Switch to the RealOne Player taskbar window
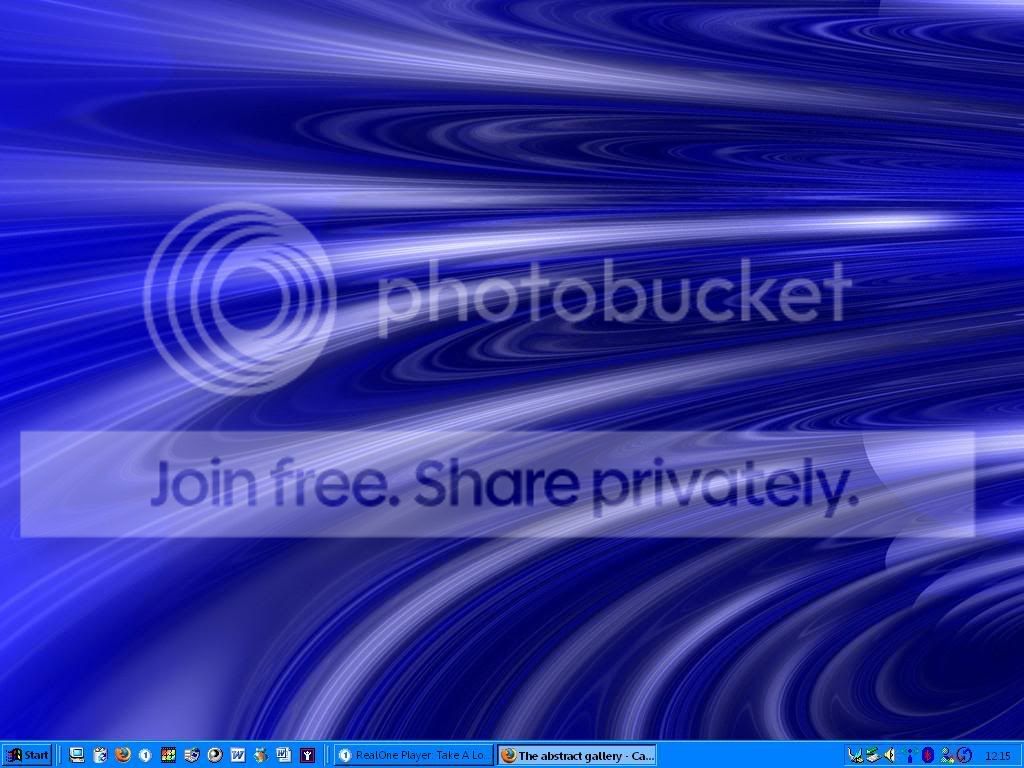The width and height of the screenshot is (1024, 768). (414, 756)
